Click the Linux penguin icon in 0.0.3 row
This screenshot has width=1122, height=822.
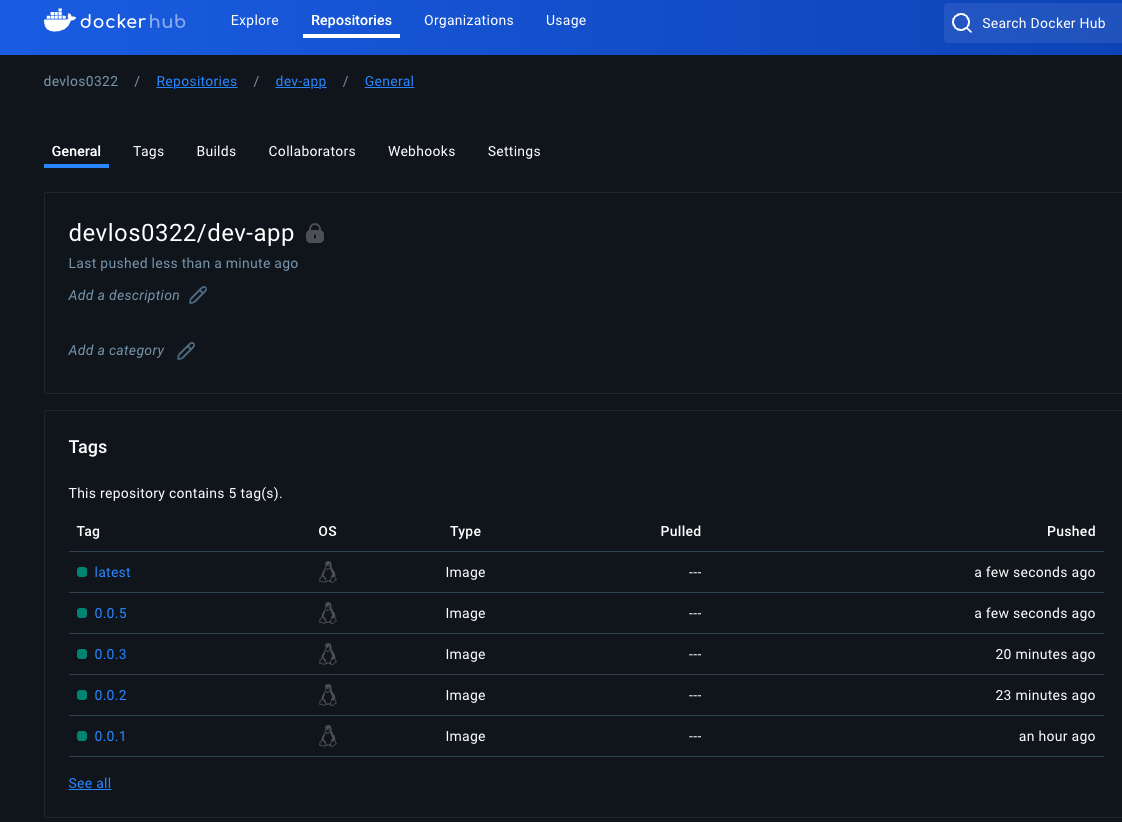click(x=328, y=654)
